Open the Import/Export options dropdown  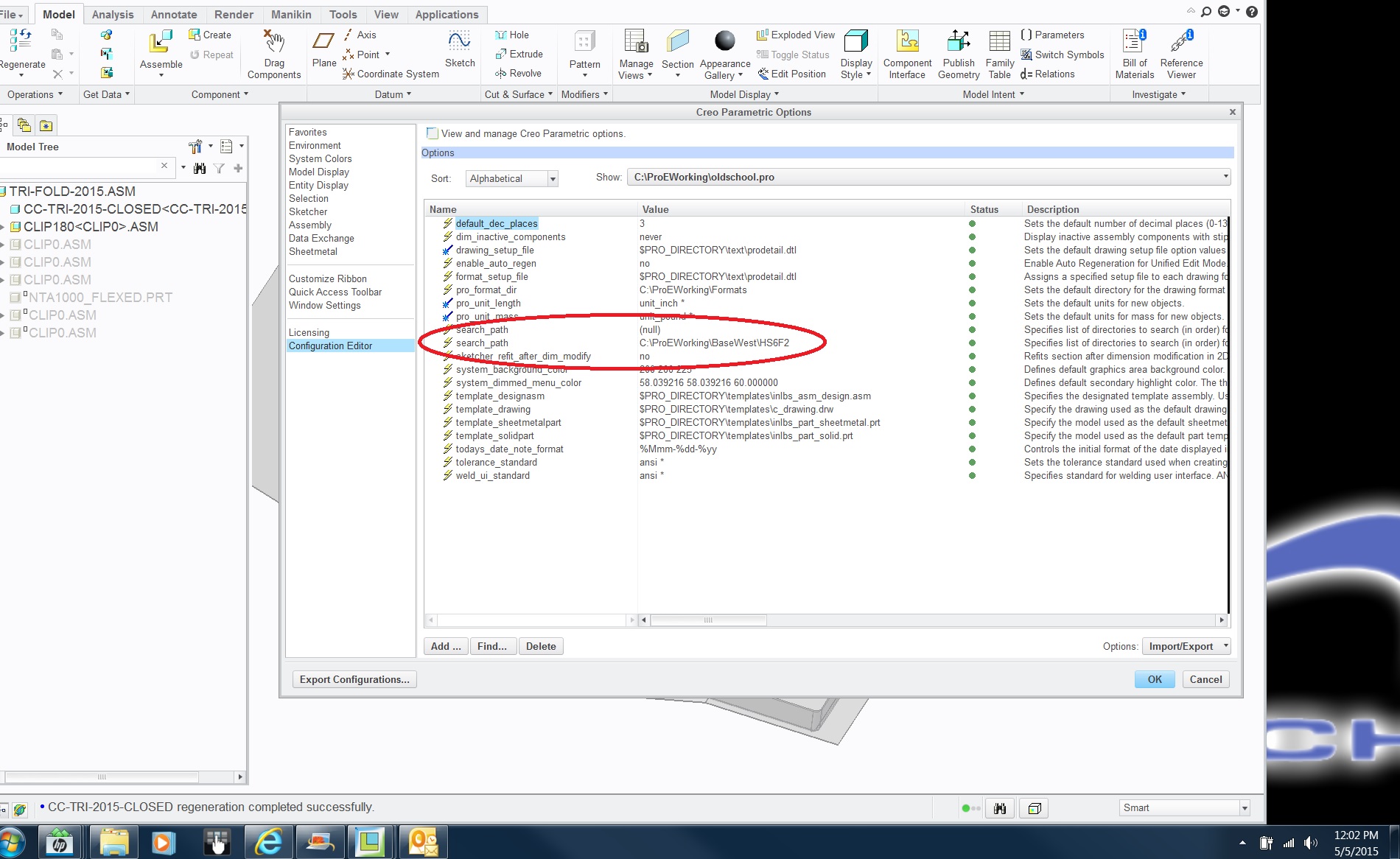pos(1186,646)
